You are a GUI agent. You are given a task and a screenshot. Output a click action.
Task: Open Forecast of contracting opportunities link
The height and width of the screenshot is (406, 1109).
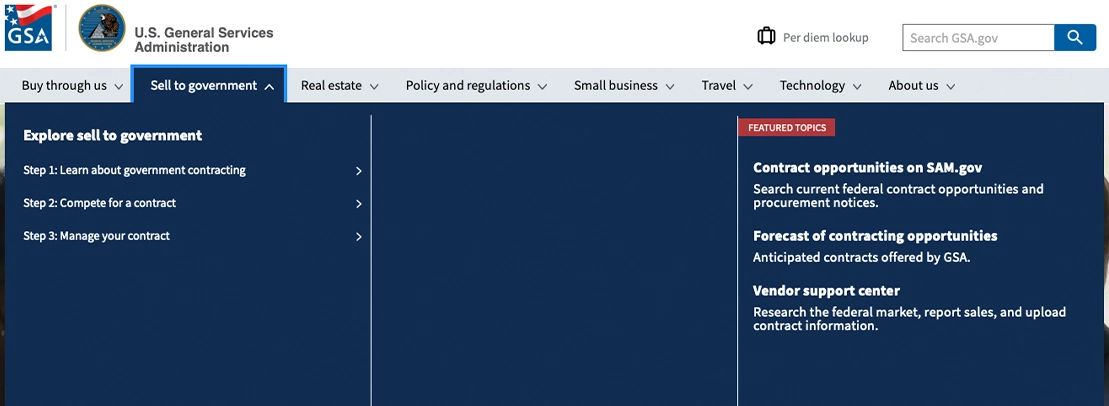coord(875,236)
